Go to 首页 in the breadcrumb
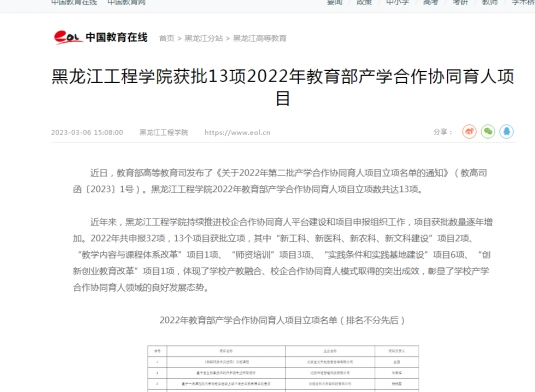 tap(167, 38)
